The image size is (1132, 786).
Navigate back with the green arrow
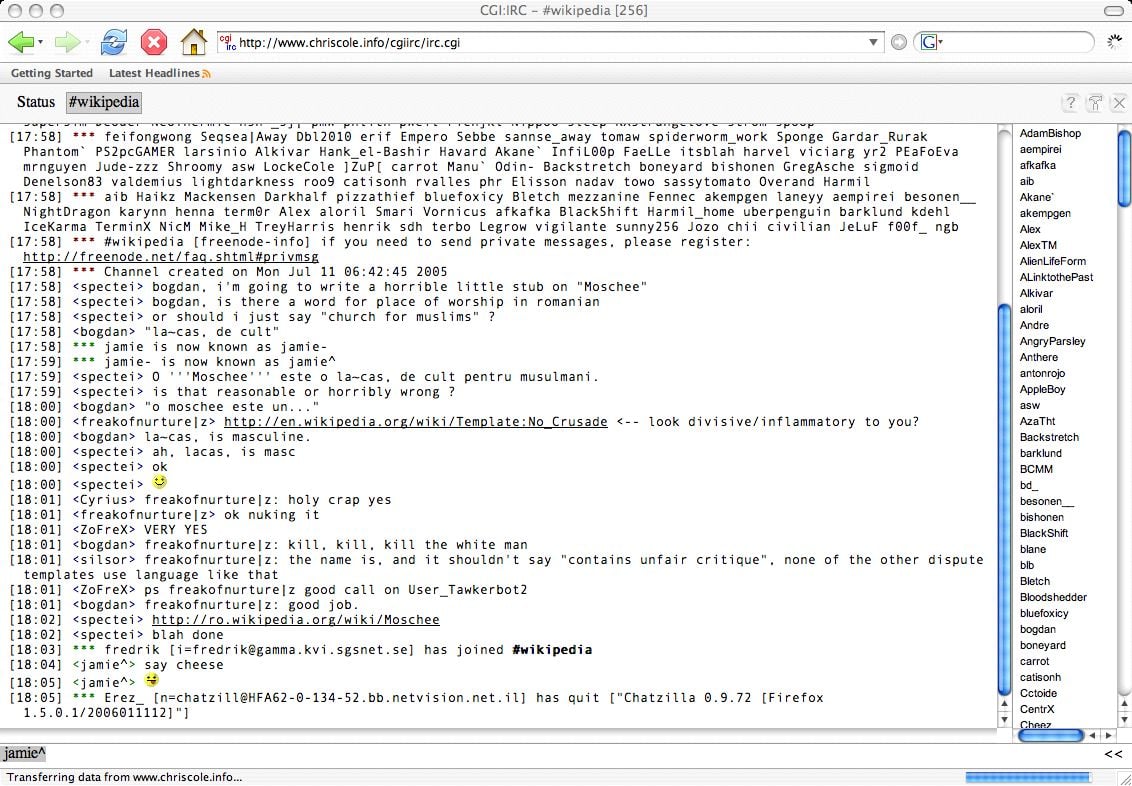[x=20, y=42]
